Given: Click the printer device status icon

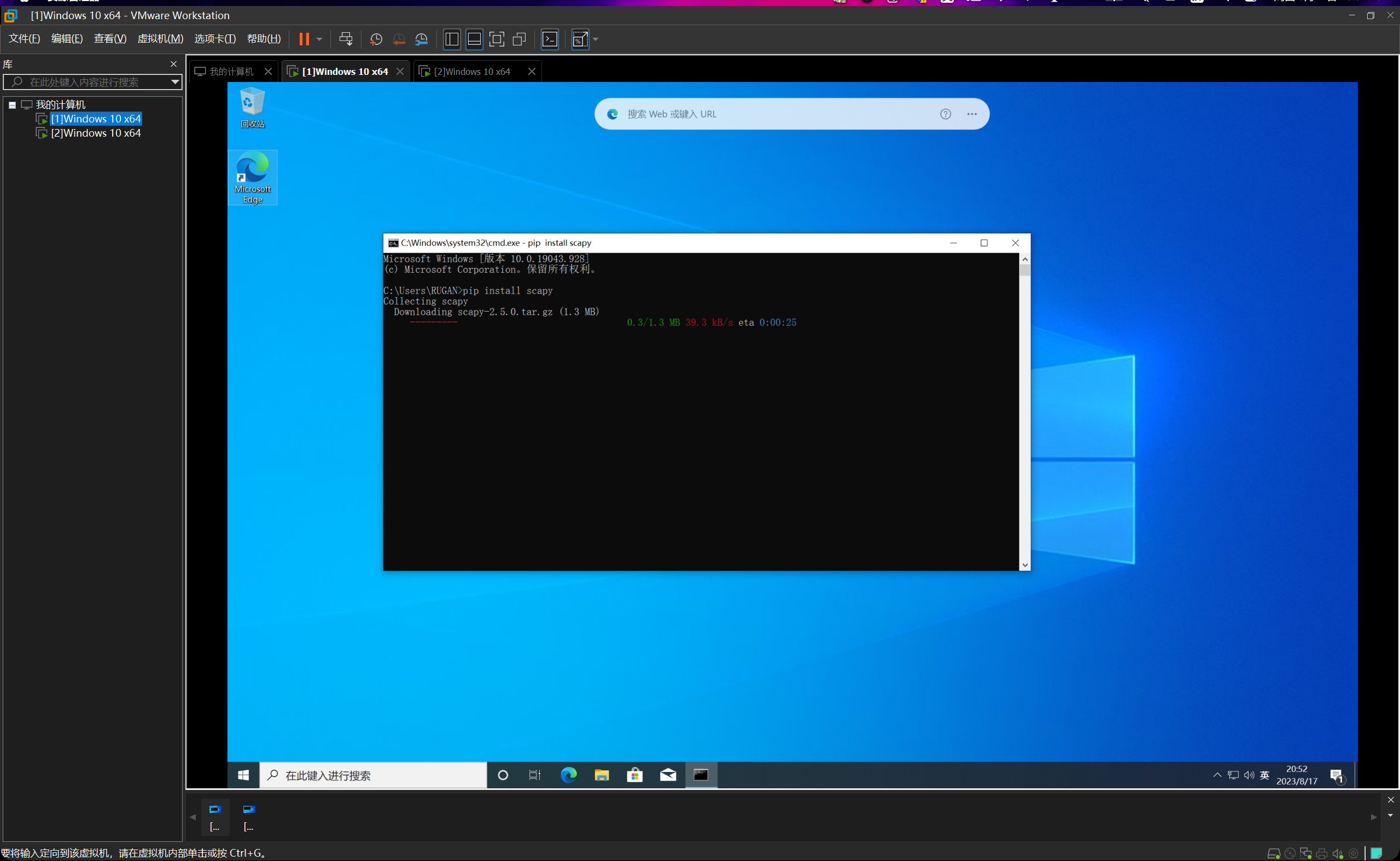Looking at the screenshot, I should click(1321, 853).
